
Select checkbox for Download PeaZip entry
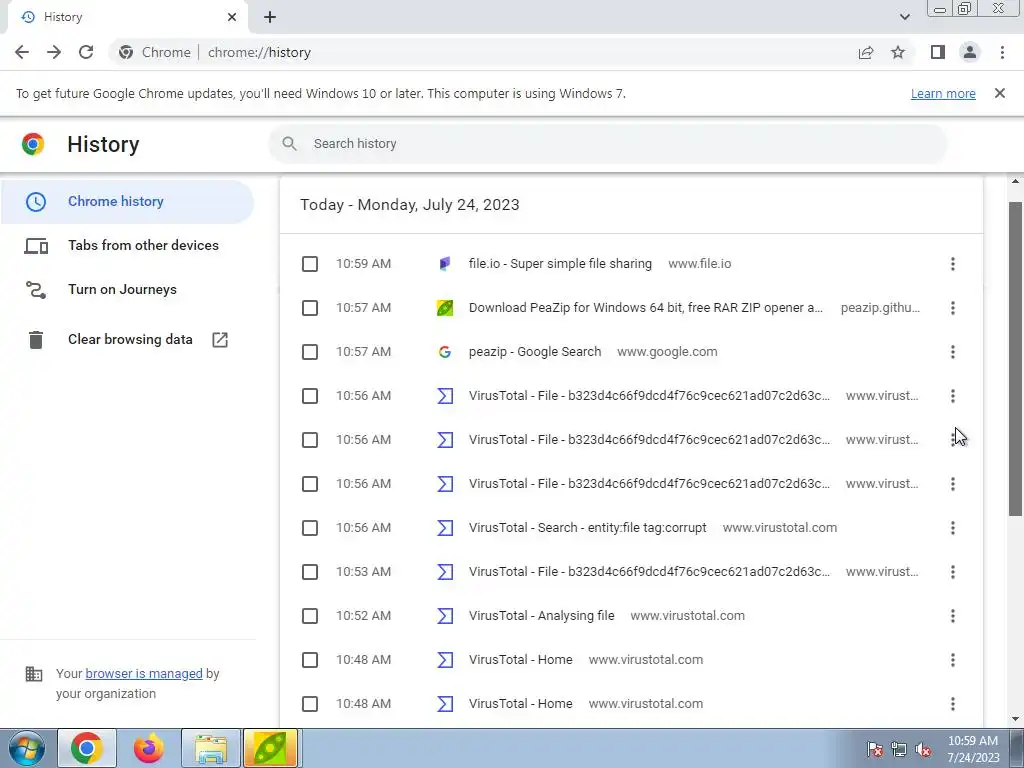point(310,308)
